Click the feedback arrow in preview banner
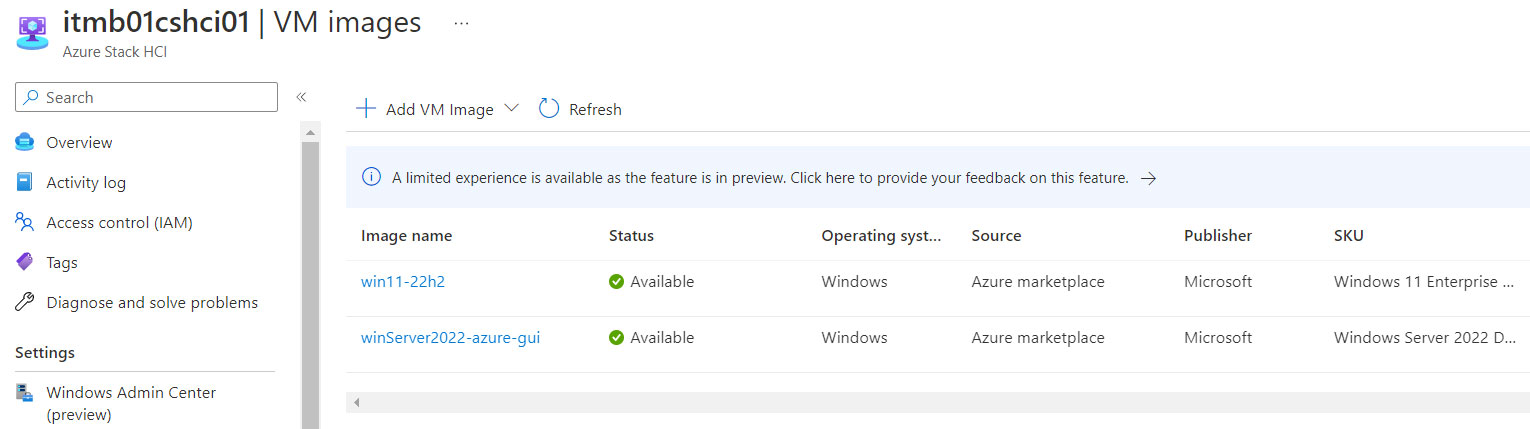1530x429 pixels. point(1149,178)
